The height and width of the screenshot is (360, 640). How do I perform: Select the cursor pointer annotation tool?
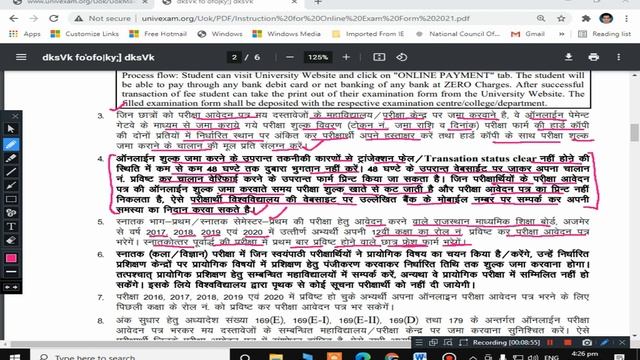[11, 129]
